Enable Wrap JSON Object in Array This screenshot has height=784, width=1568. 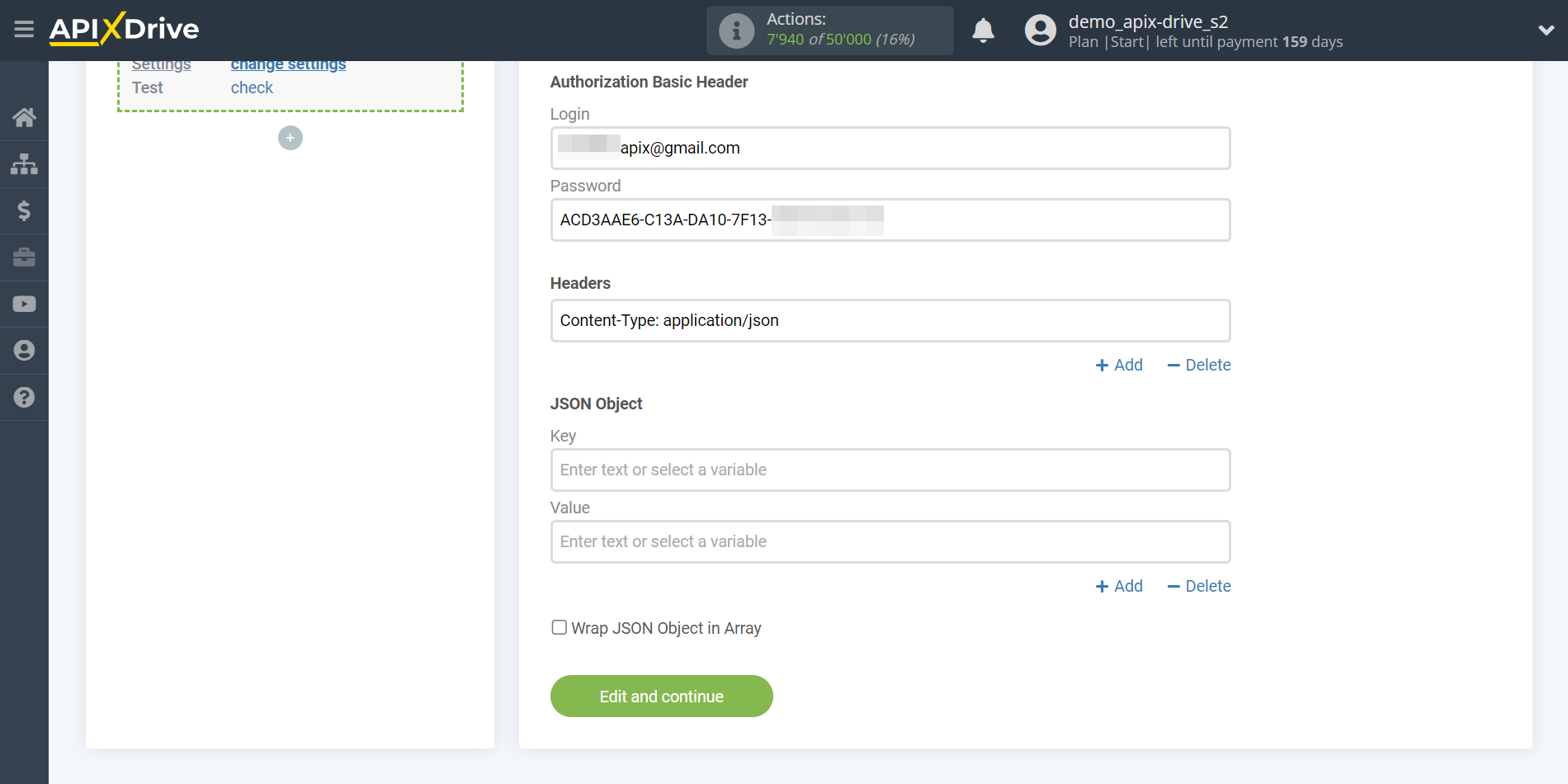(x=559, y=627)
